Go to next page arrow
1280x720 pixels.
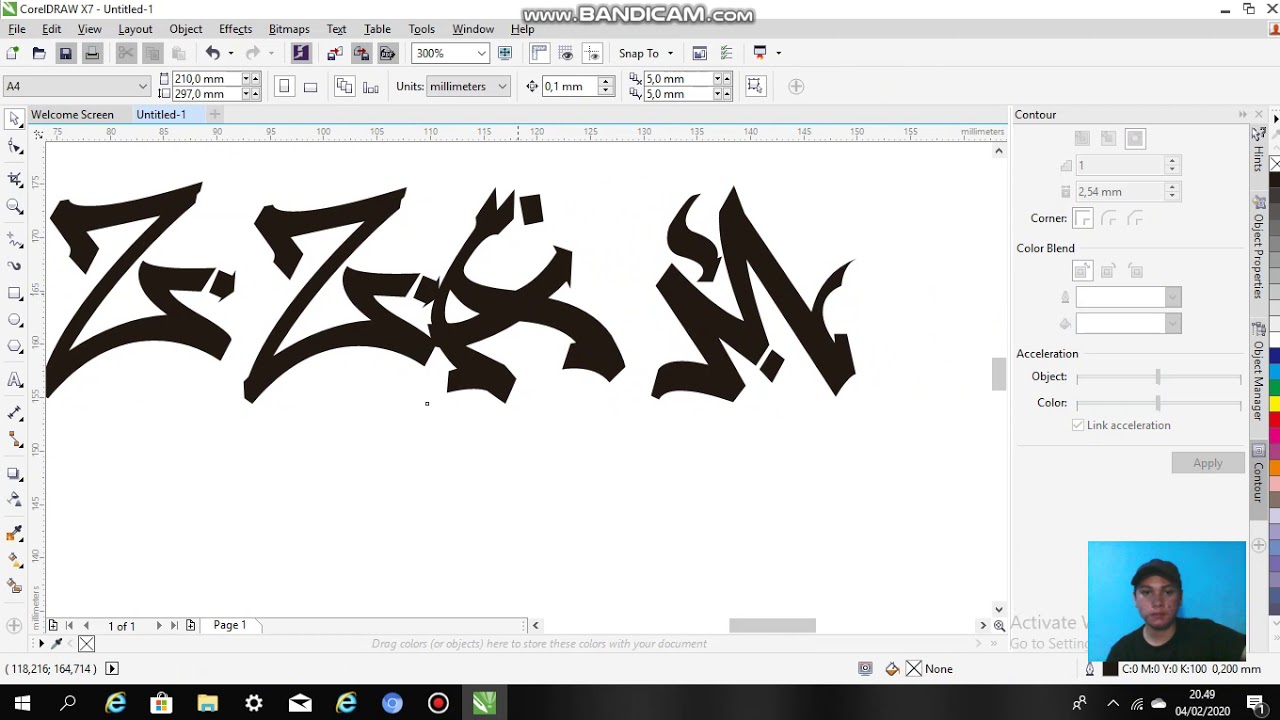pyautogui.click(x=158, y=625)
